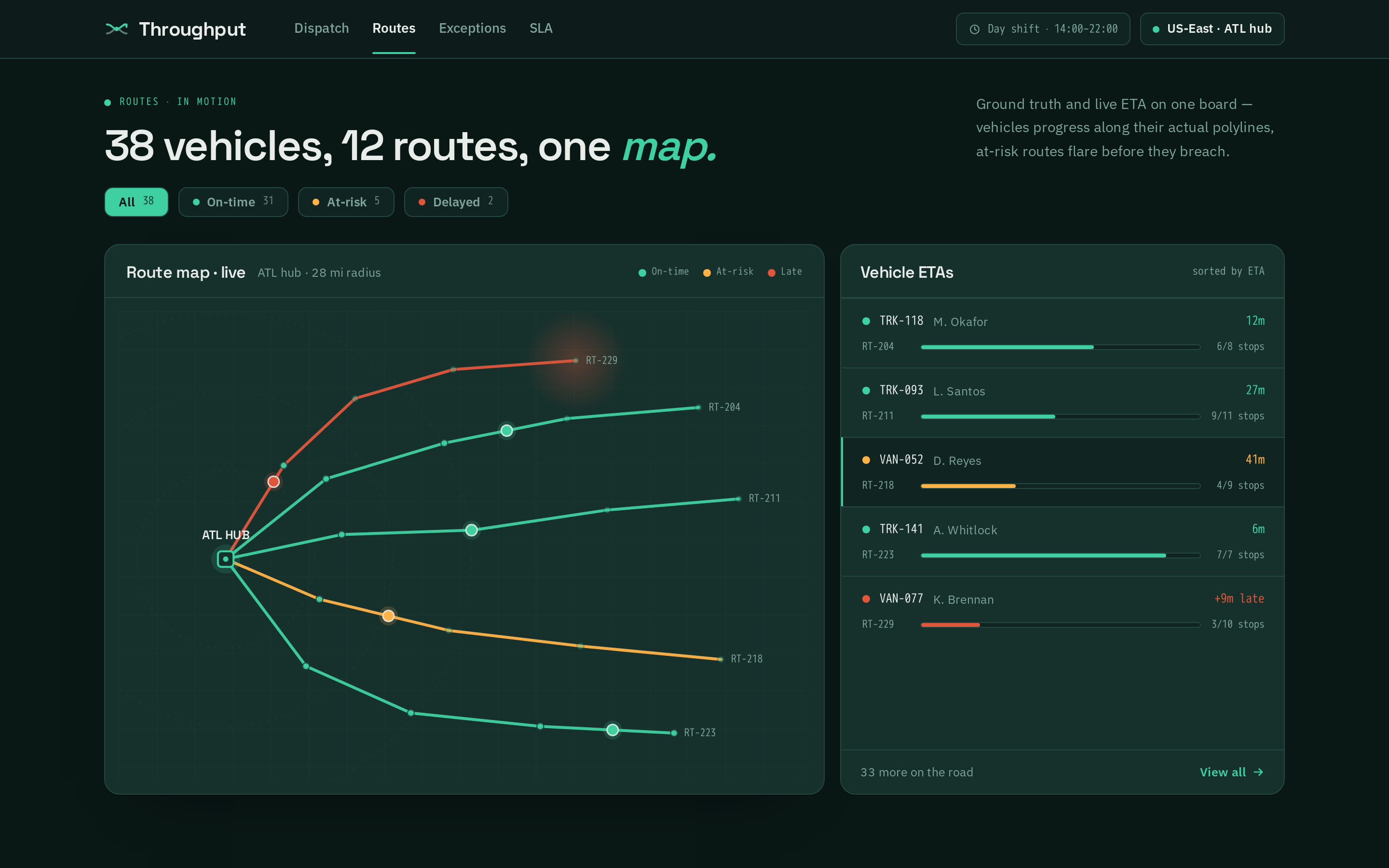Click the red RT-229 progress bar
Screen dimensions: 1389x868
pyautogui.click(x=1061, y=625)
